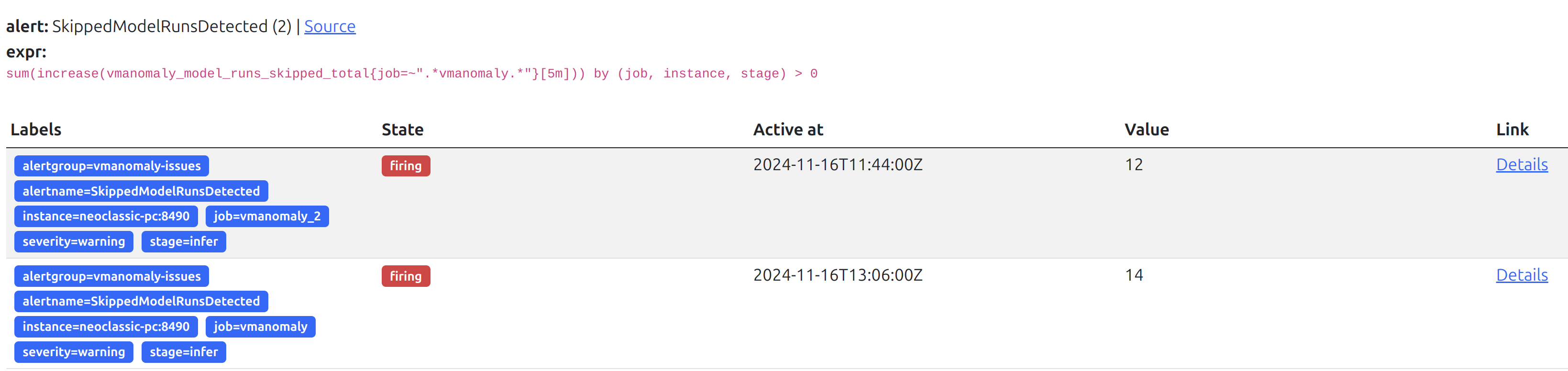The height and width of the screenshot is (371, 1568).
Task: Click the job=vmanomaly label in second row
Action: (260, 327)
